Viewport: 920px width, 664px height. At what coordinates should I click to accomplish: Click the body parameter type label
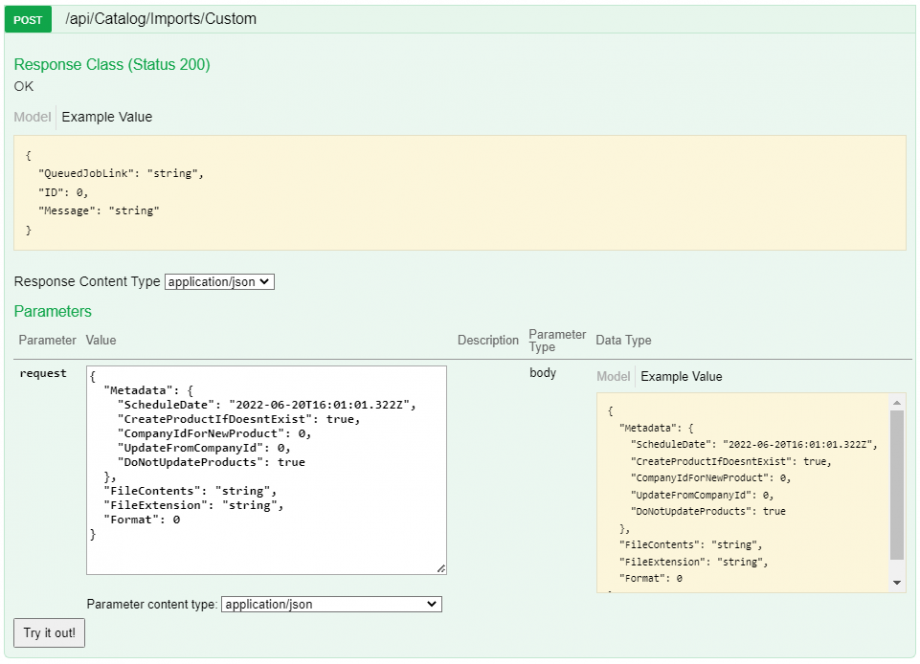pyautogui.click(x=541, y=372)
